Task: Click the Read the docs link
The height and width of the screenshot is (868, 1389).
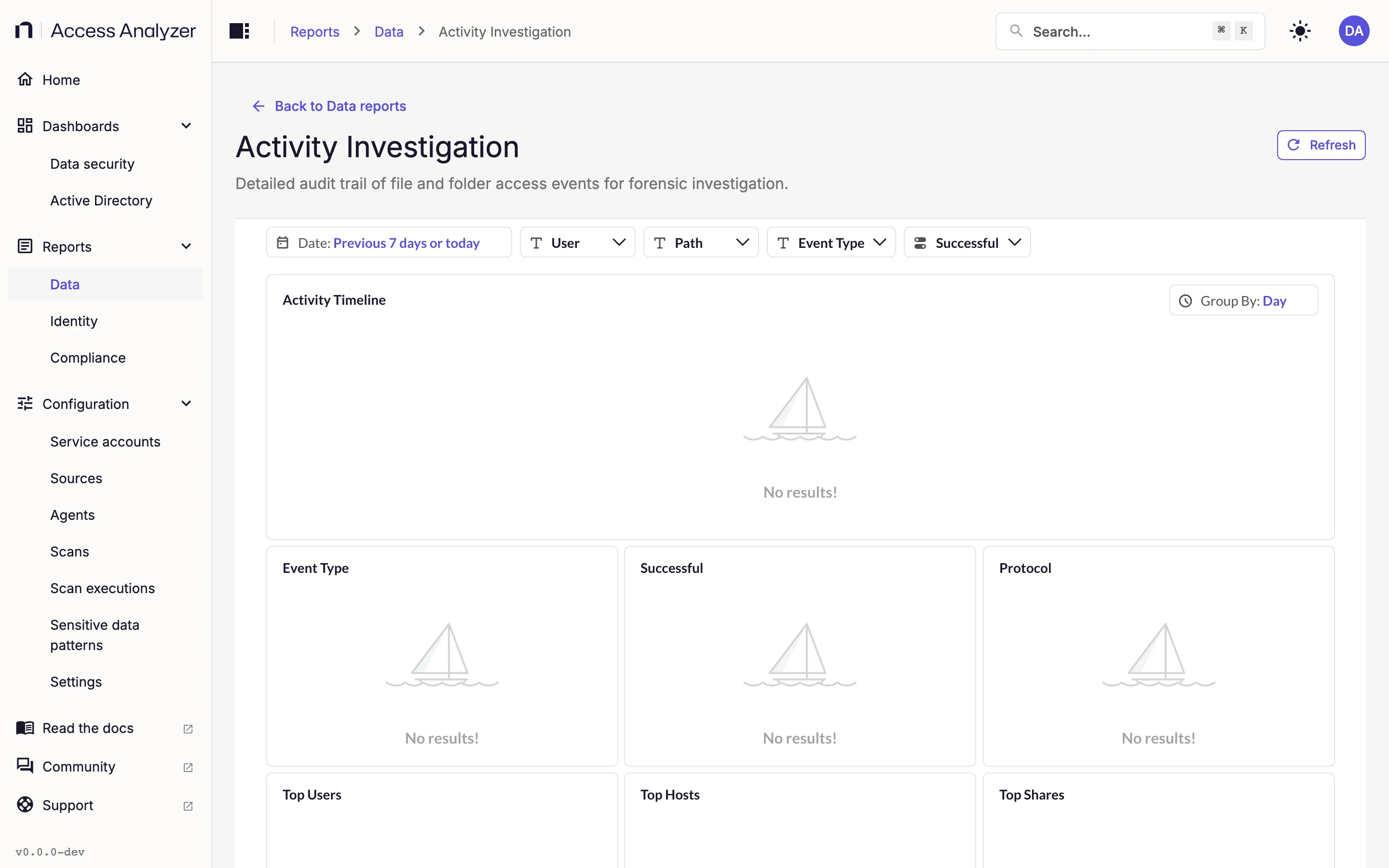Action: (x=106, y=728)
